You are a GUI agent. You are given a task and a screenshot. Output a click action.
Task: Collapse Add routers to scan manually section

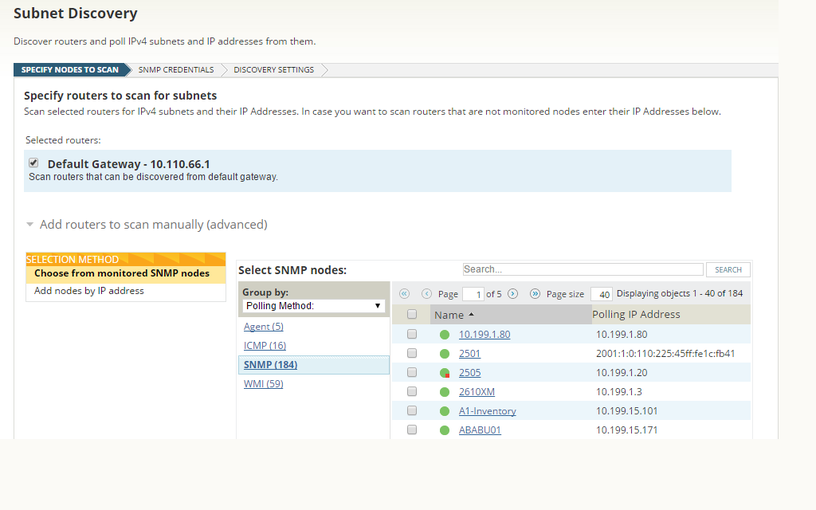click(30, 224)
